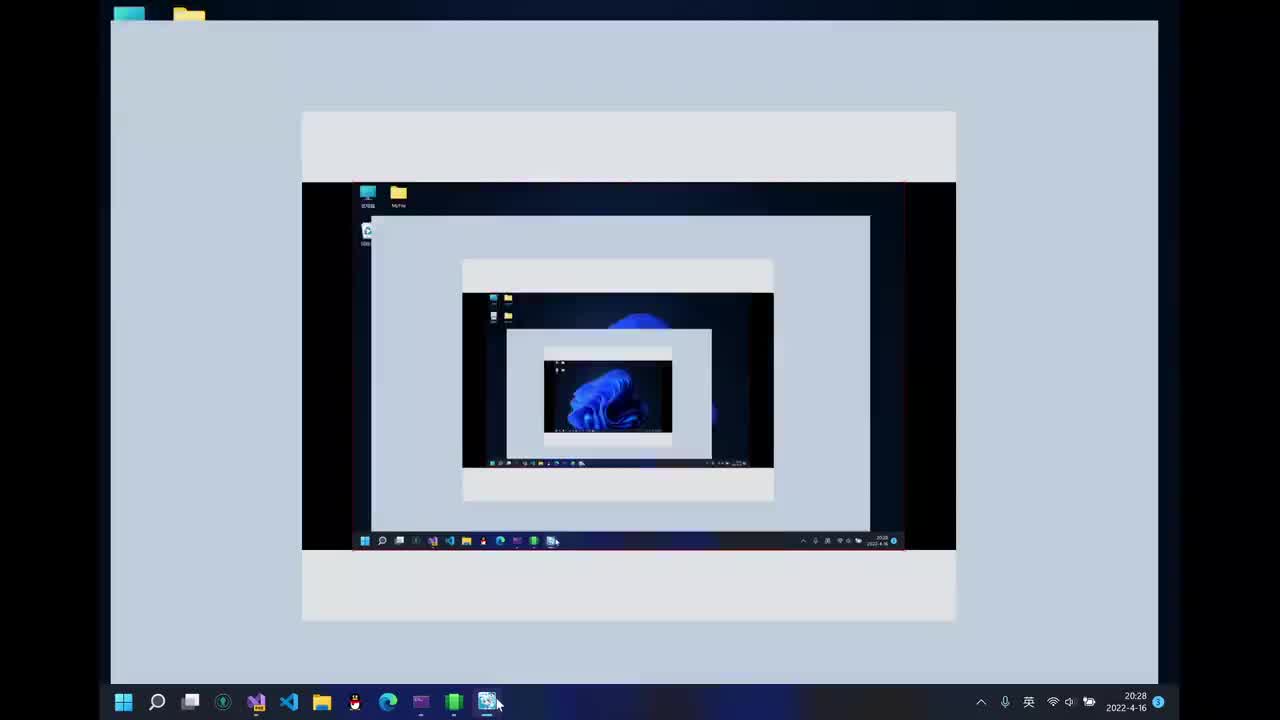Screen dimensions: 1280x720
Task: Open Microsoft Edge from the taskbar
Action: pos(388,702)
